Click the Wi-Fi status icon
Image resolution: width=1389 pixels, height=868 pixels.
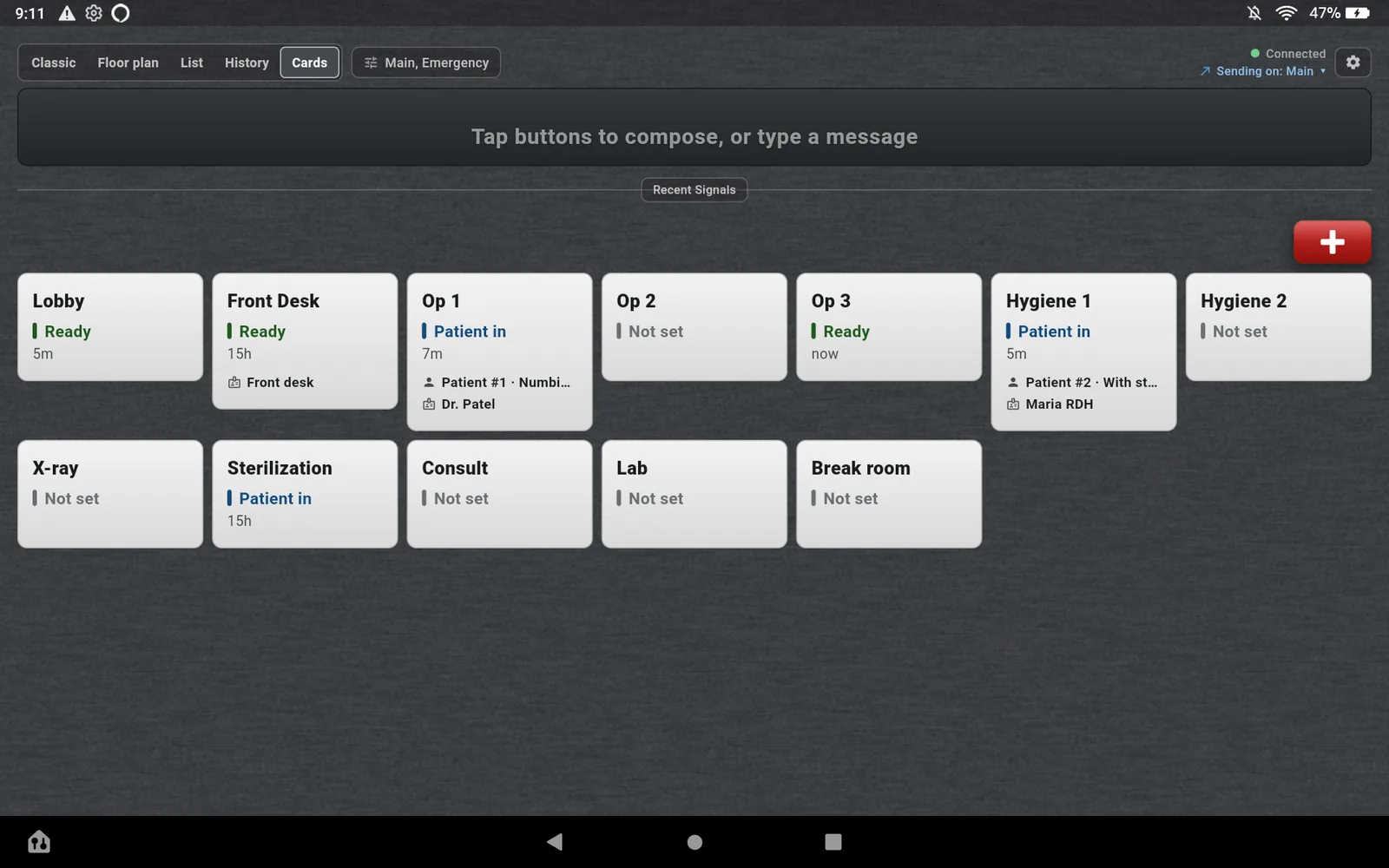1287,13
